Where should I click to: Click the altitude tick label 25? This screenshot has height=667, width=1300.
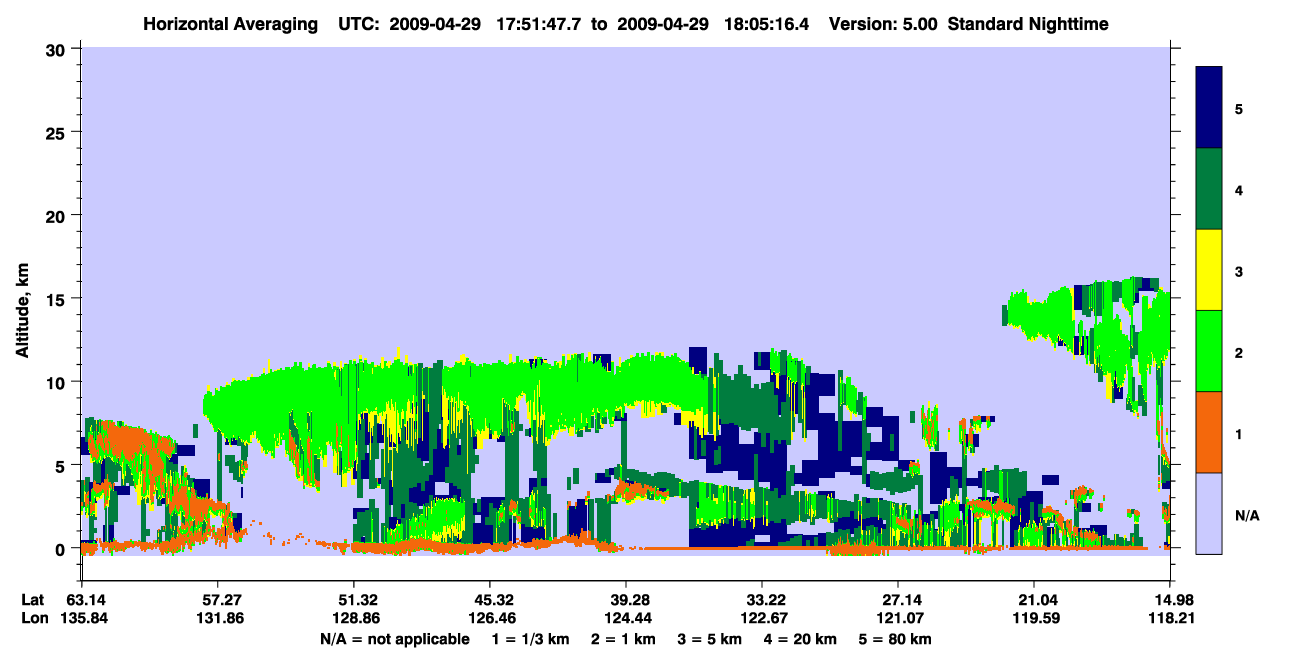(x=58, y=132)
